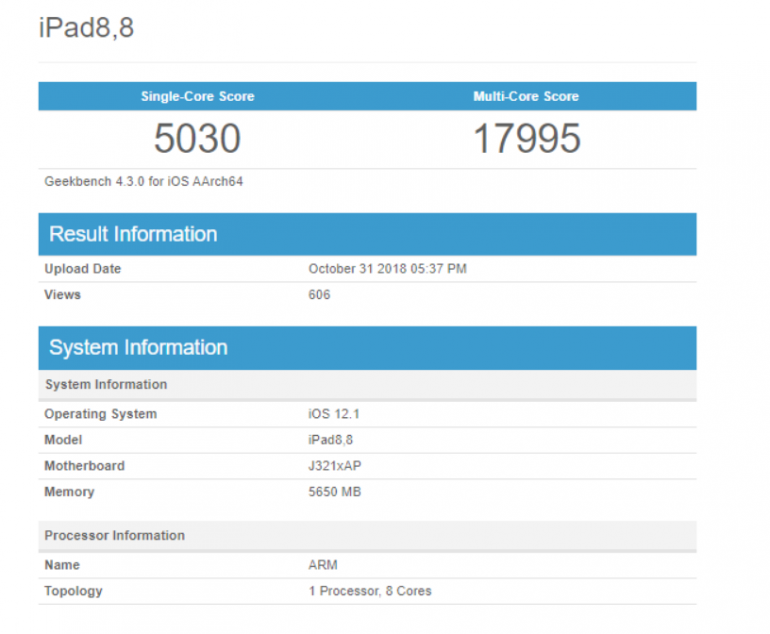Select the 5650 MB memory value
Screen dimensions: 770x634
334,492
